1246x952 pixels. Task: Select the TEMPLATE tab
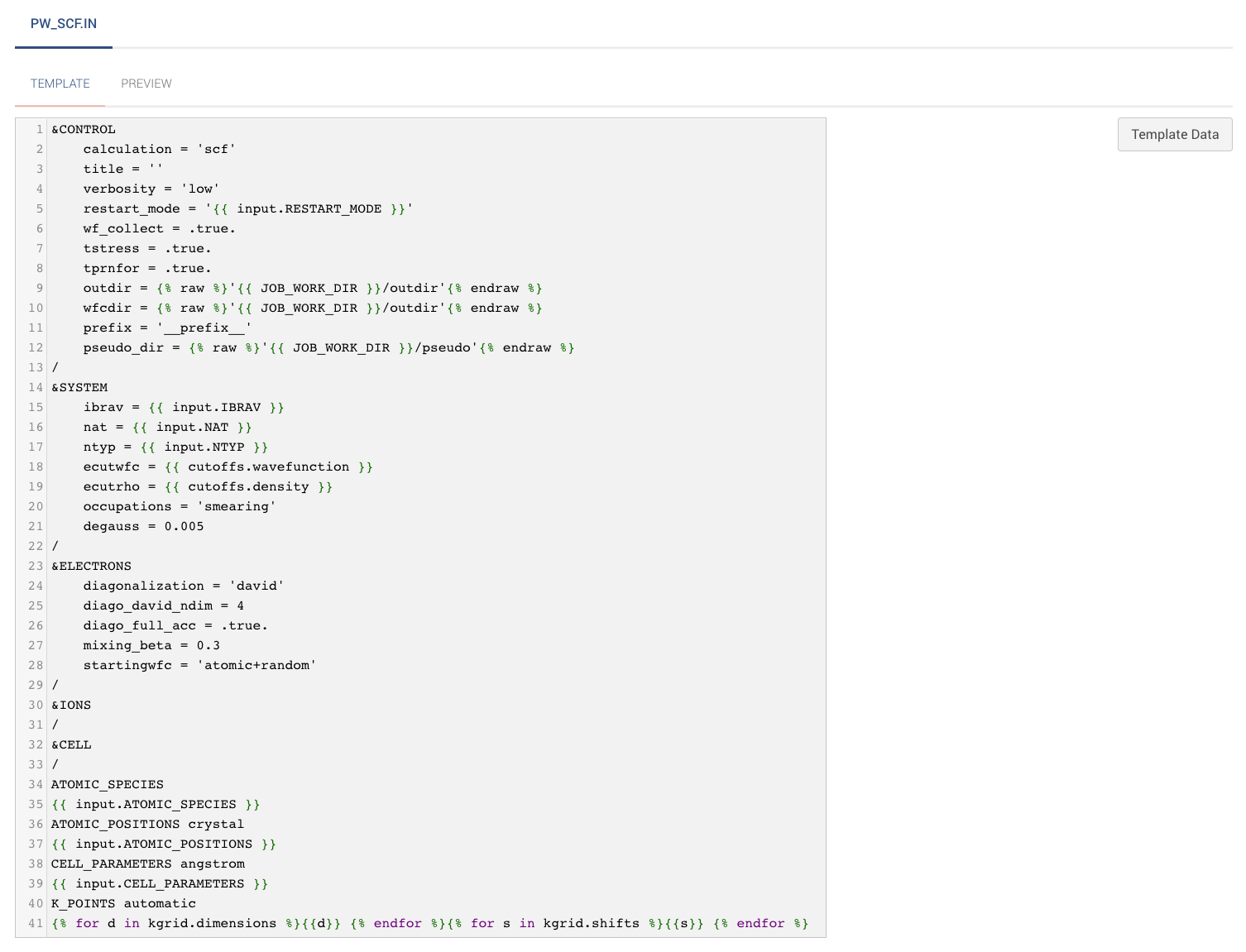tap(60, 83)
